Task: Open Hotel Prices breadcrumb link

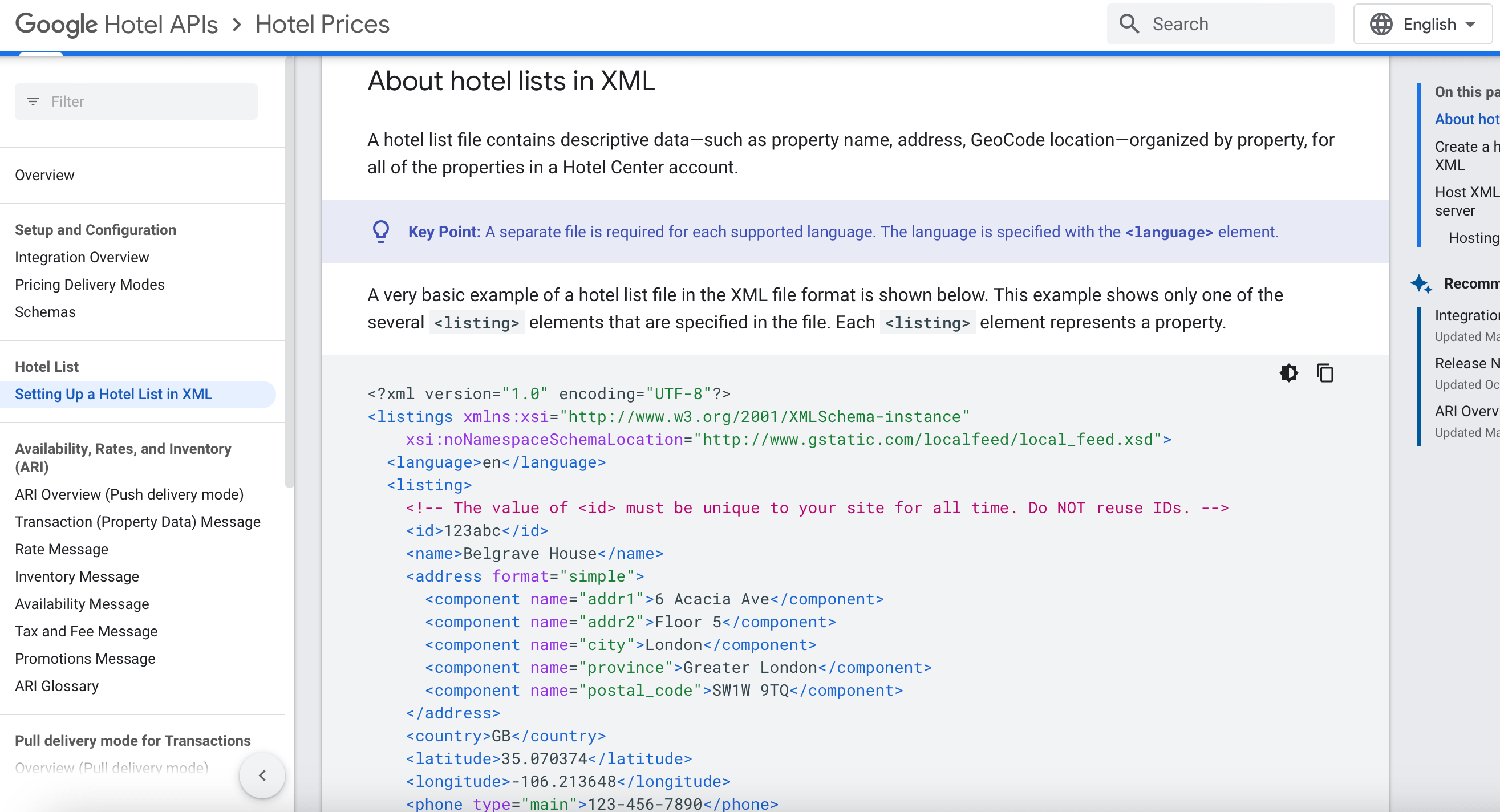Action: [x=322, y=25]
